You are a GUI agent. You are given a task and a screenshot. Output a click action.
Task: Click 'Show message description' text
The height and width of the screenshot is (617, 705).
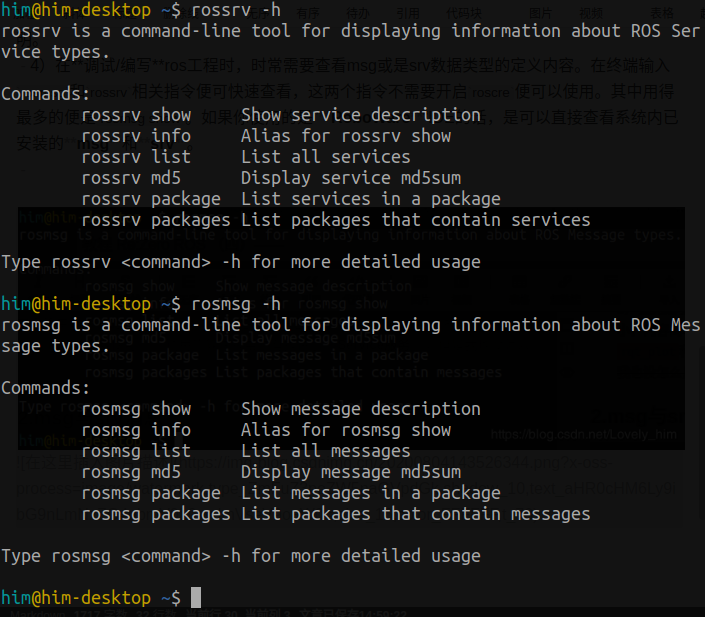361,409
